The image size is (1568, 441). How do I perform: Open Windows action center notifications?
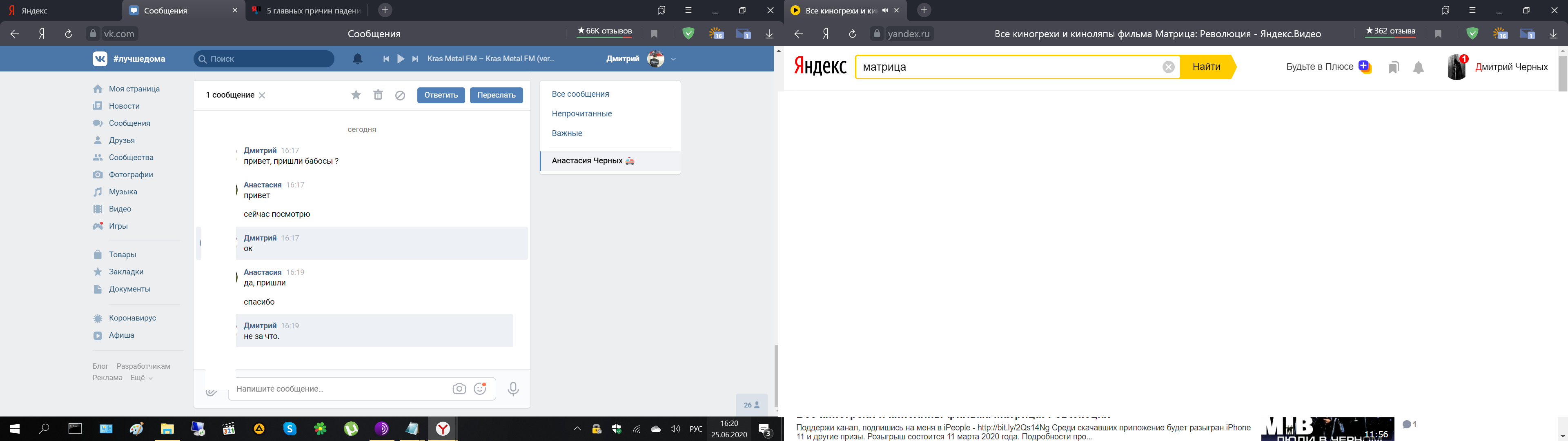coord(766,430)
